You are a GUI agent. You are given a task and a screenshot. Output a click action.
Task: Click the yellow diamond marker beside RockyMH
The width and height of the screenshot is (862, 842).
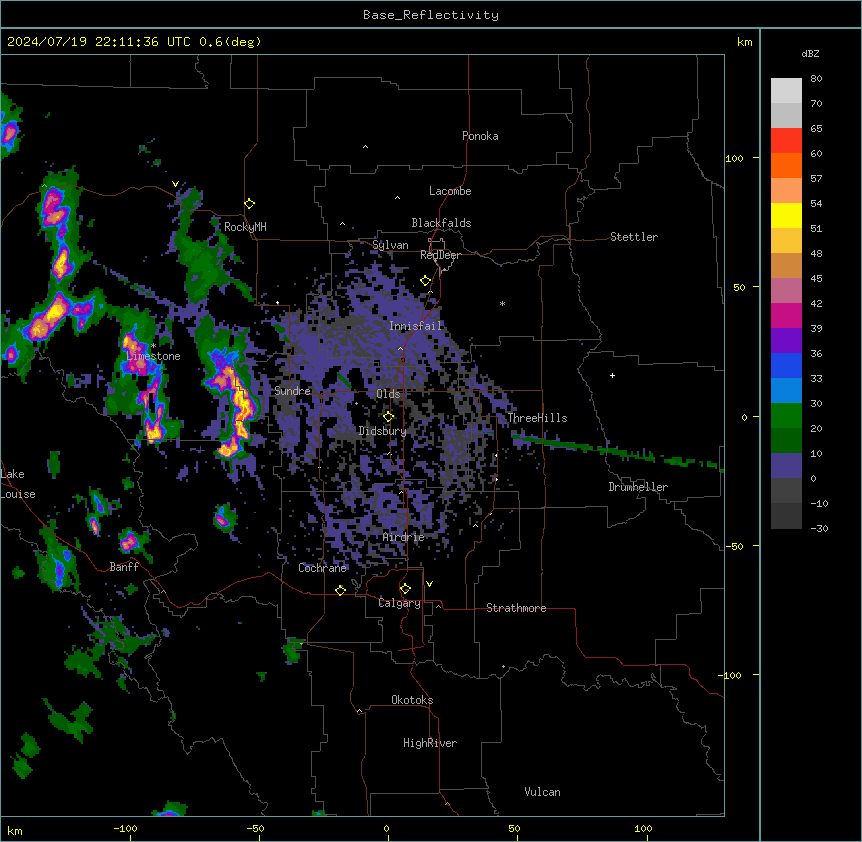(250, 204)
